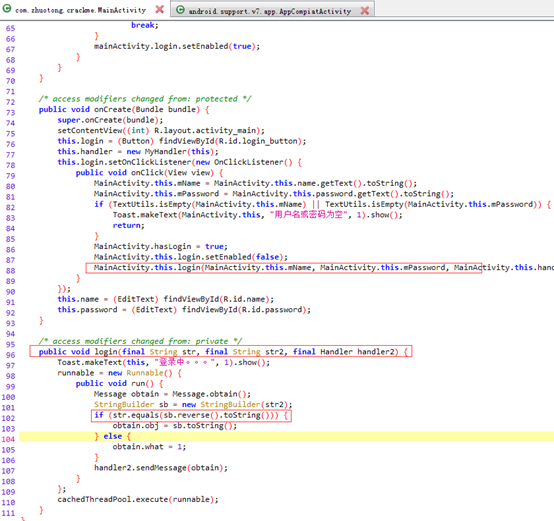This screenshot has width=554, height=521.
Task: Click line number 96 in the gutter
Action: pyautogui.click(x=10, y=355)
